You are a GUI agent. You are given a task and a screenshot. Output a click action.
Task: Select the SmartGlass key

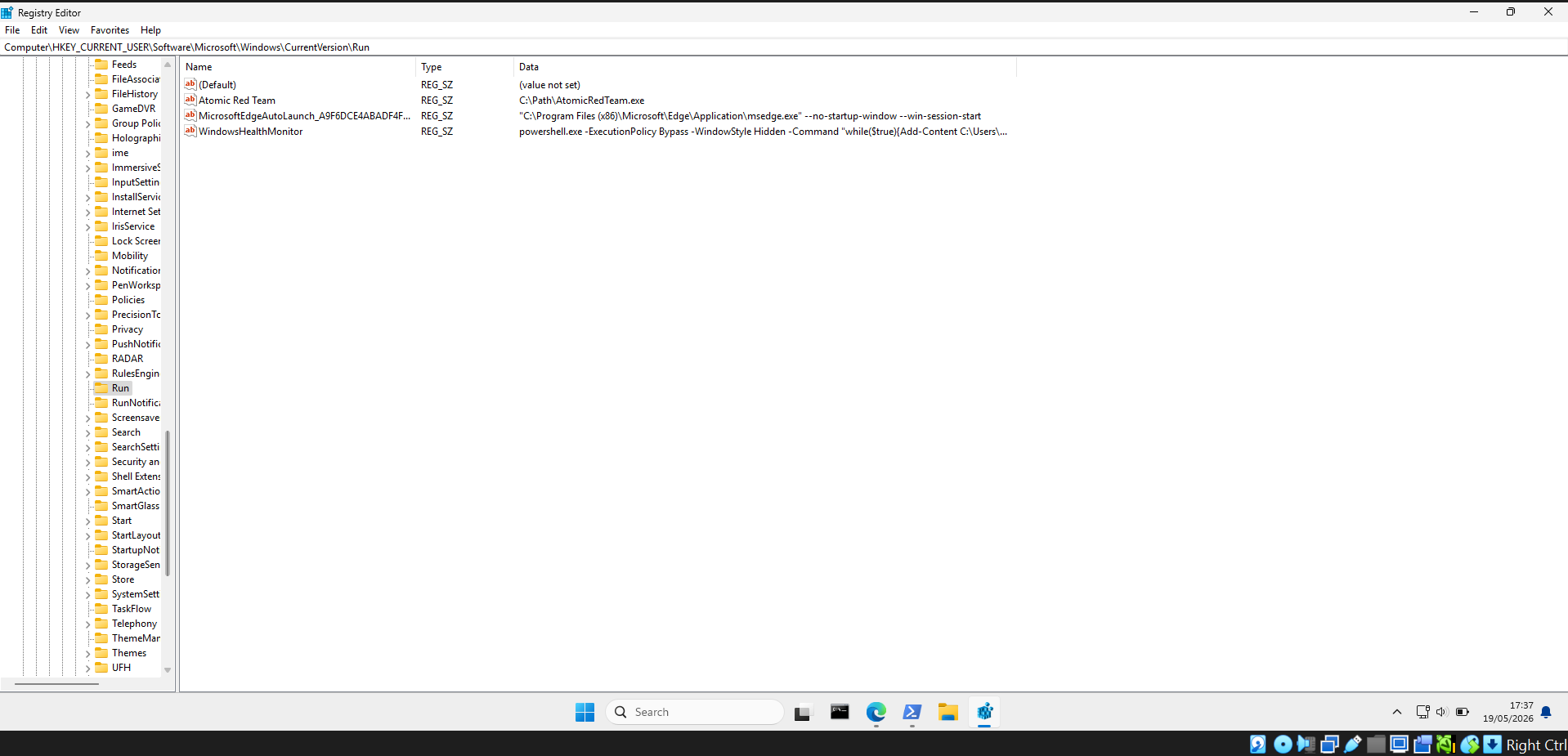[x=136, y=506]
